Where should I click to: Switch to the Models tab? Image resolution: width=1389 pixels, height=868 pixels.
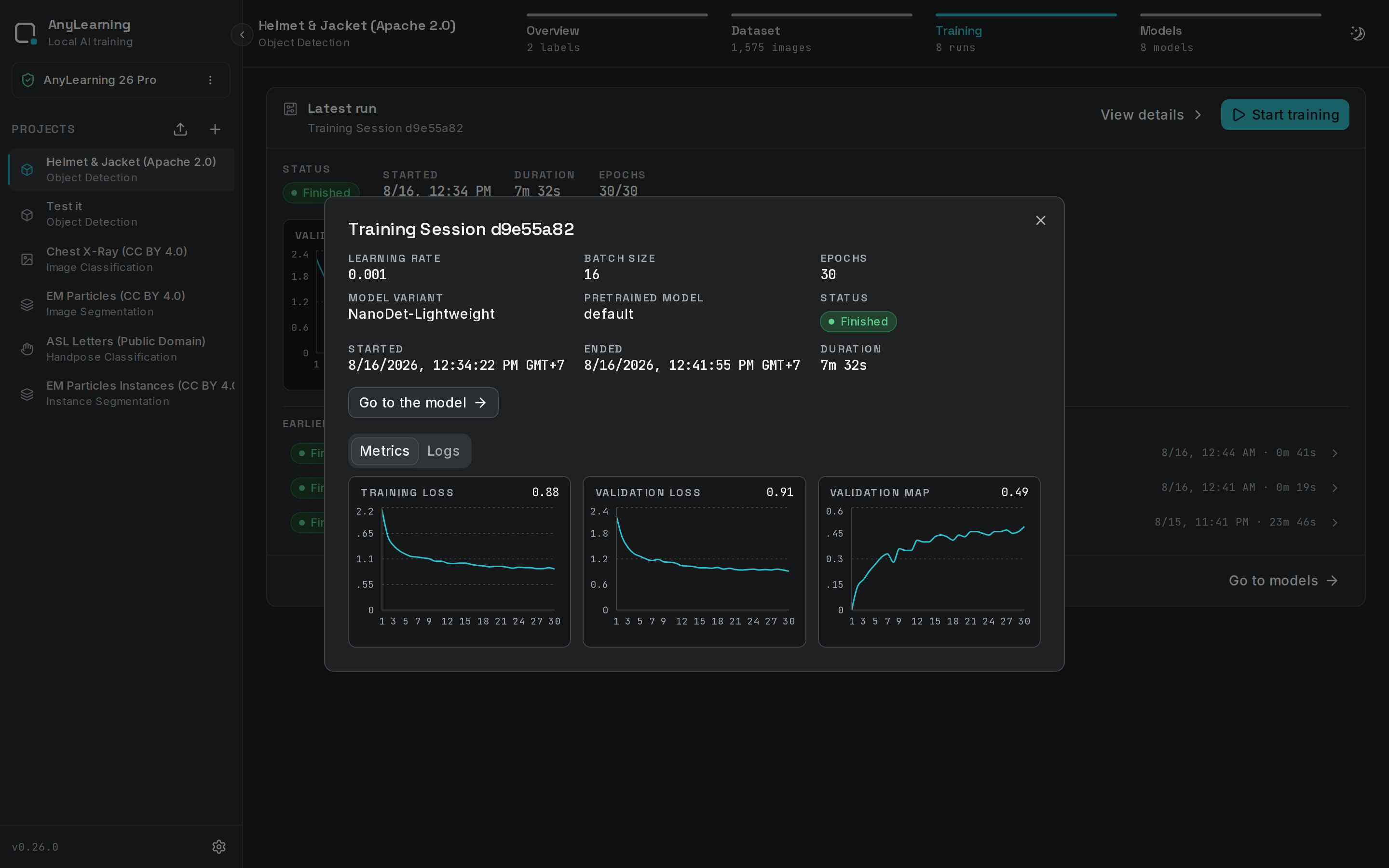pos(1230,34)
